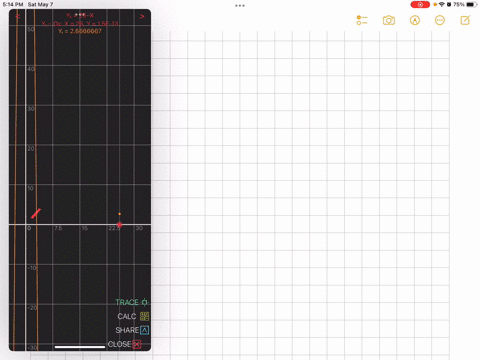The height and width of the screenshot is (360, 480).
Task: Tap the Y = 2.6666667 readout
Action: 80,31
